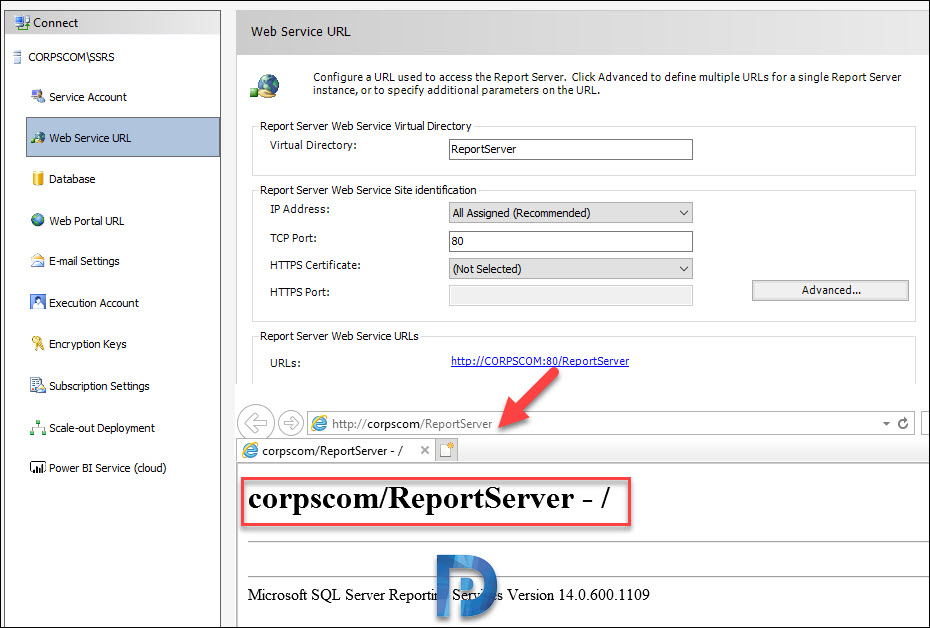Click the Web Service URL header globe icon
Image resolution: width=930 pixels, height=628 pixels.
(265, 87)
